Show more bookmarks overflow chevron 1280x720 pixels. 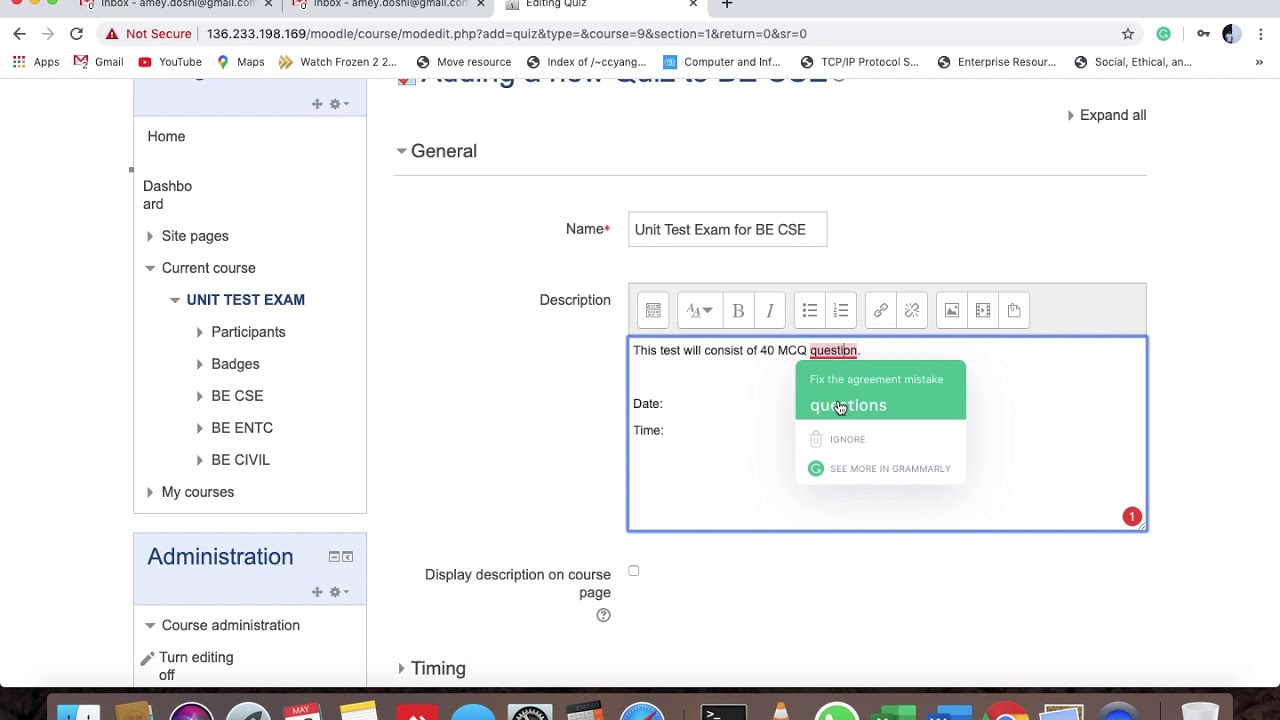point(1259,62)
